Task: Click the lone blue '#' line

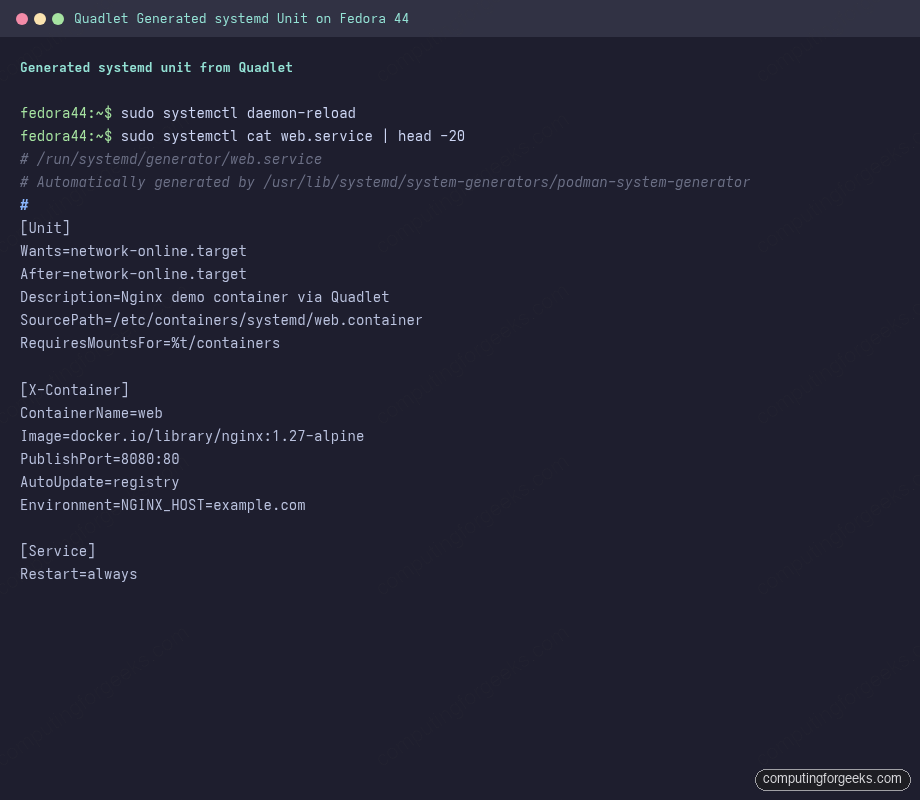Action: tap(24, 205)
